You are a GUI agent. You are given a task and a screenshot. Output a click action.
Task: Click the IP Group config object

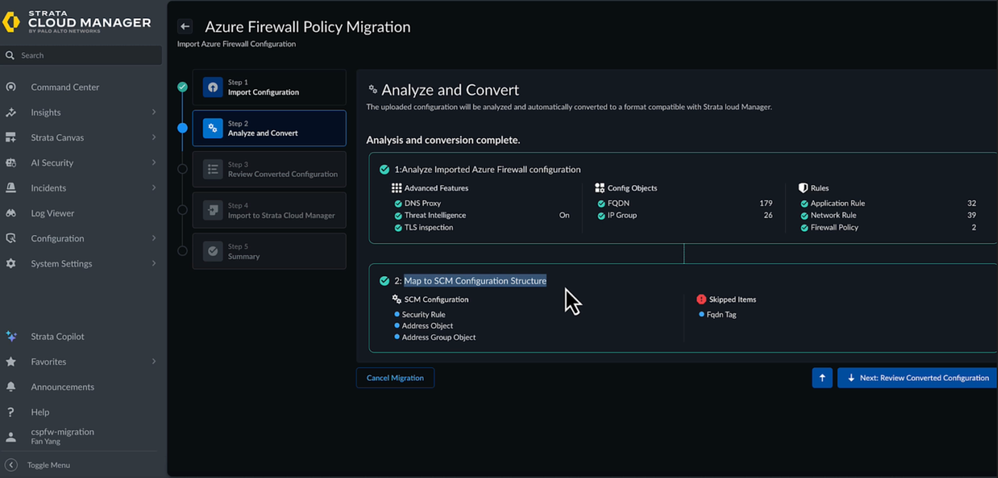click(685, 215)
